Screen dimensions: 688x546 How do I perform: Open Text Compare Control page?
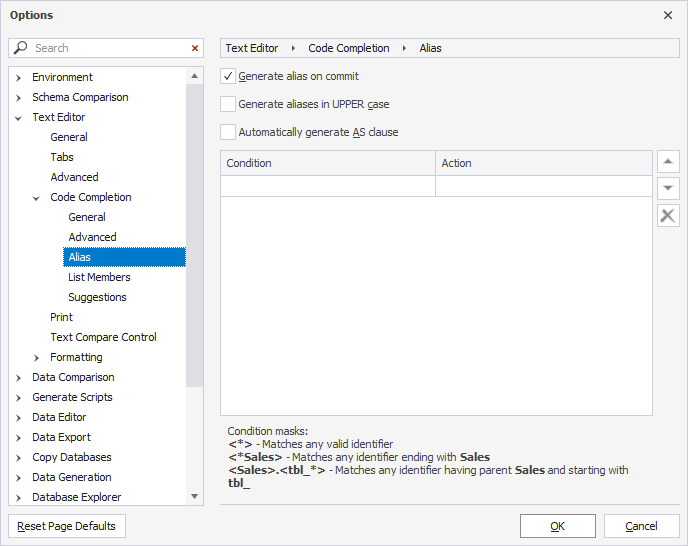point(103,337)
